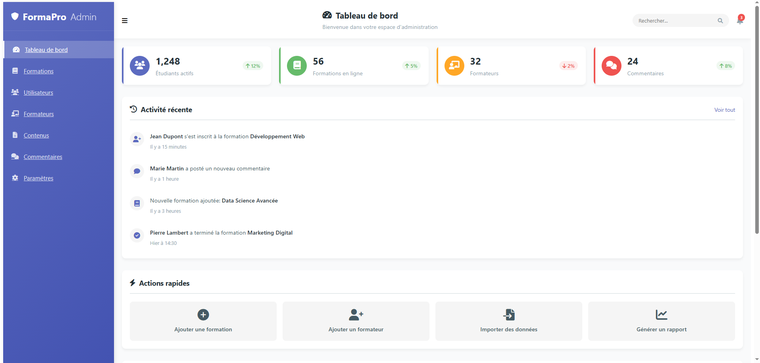Click the Ajouter un formateur button
The height and width of the screenshot is (363, 760).
[356, 321]
